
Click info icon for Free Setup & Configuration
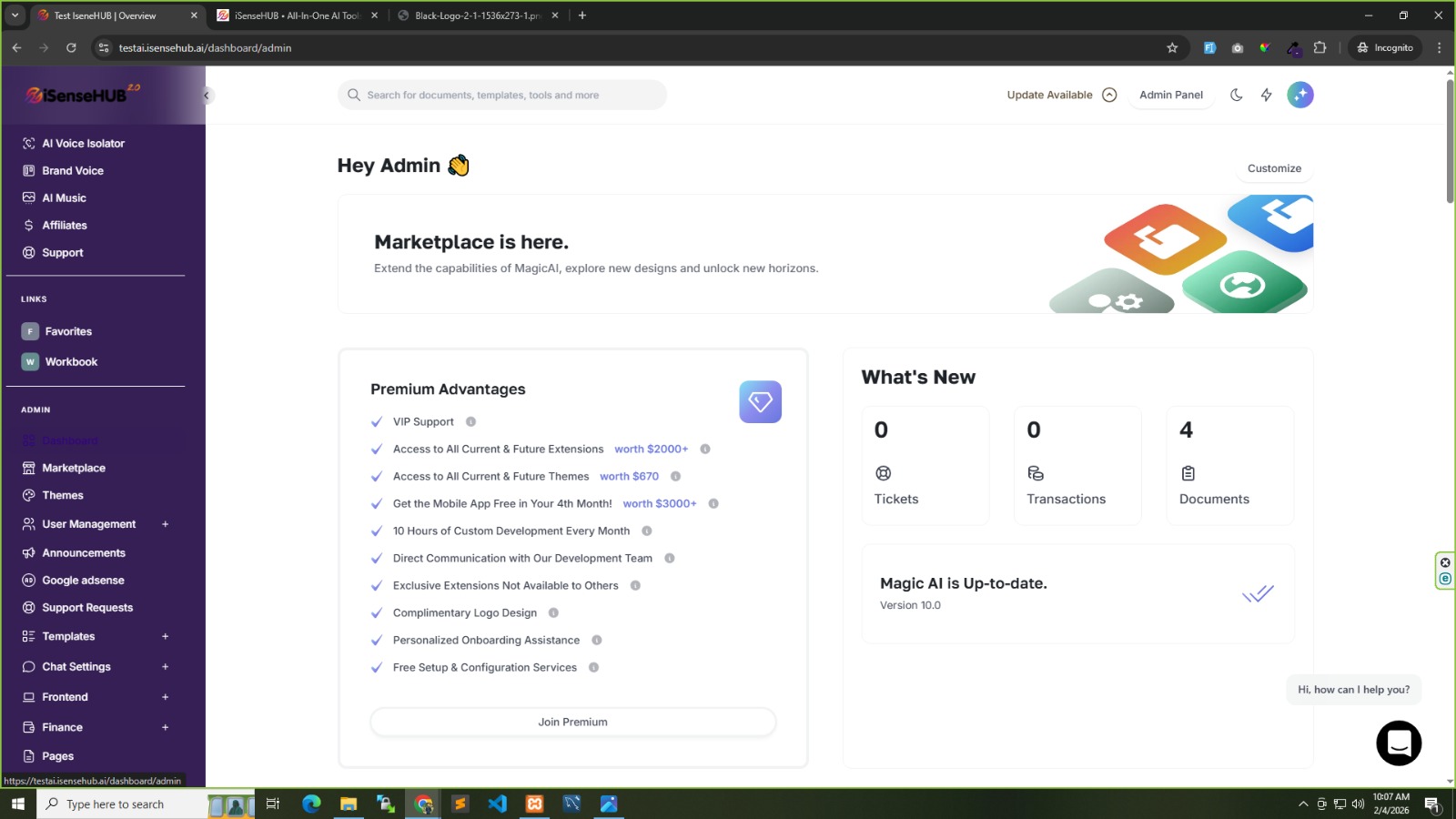click(594, 668)
